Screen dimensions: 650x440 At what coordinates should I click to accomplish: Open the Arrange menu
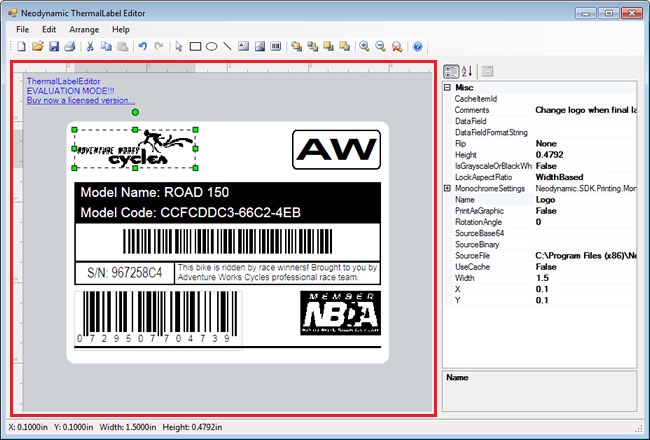click(84, 29)
